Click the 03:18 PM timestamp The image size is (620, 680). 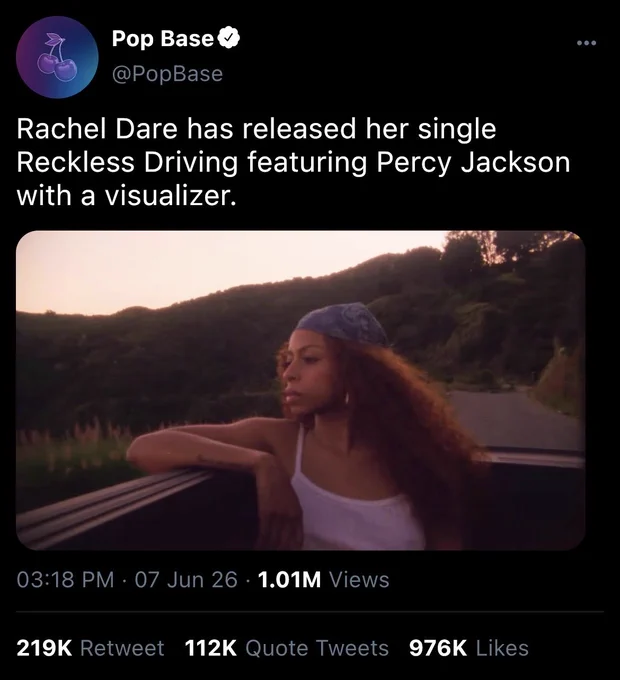pyautogui.click(x=65, y=580)
